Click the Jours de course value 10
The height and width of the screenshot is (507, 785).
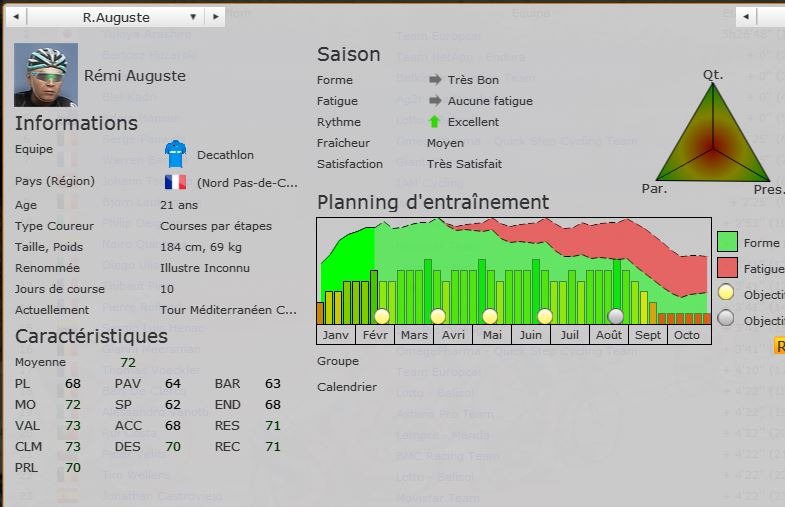(x=167, y=289)
